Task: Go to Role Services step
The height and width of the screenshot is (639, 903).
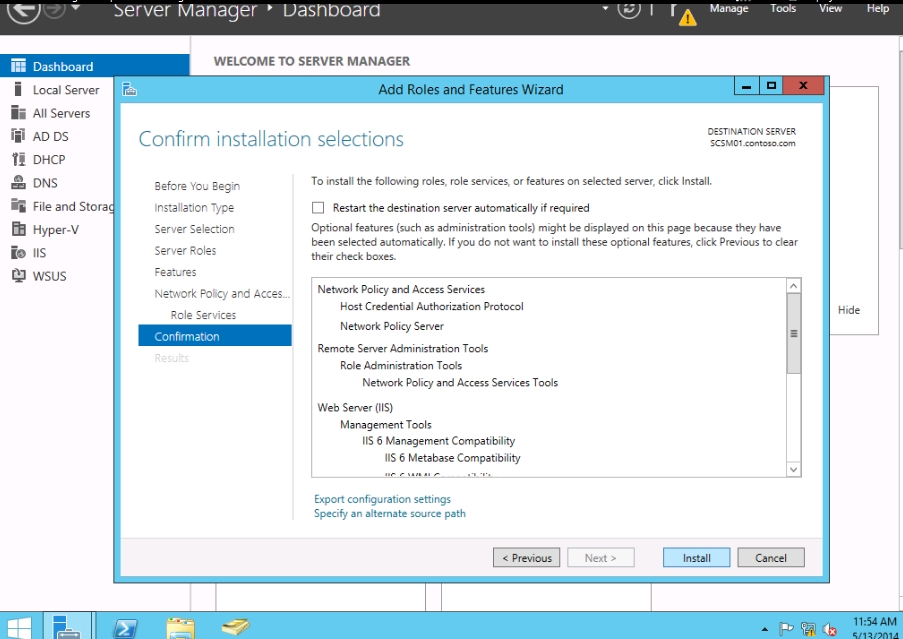Action: (x=203, y=315)
